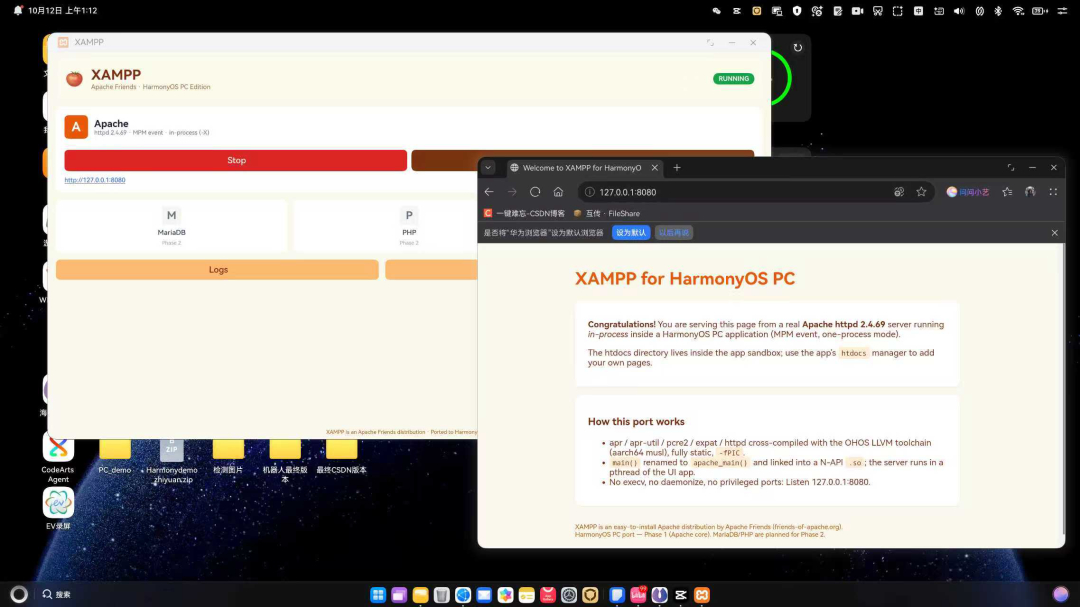Open the blue mail dock icon

click(x=484, y=595)
